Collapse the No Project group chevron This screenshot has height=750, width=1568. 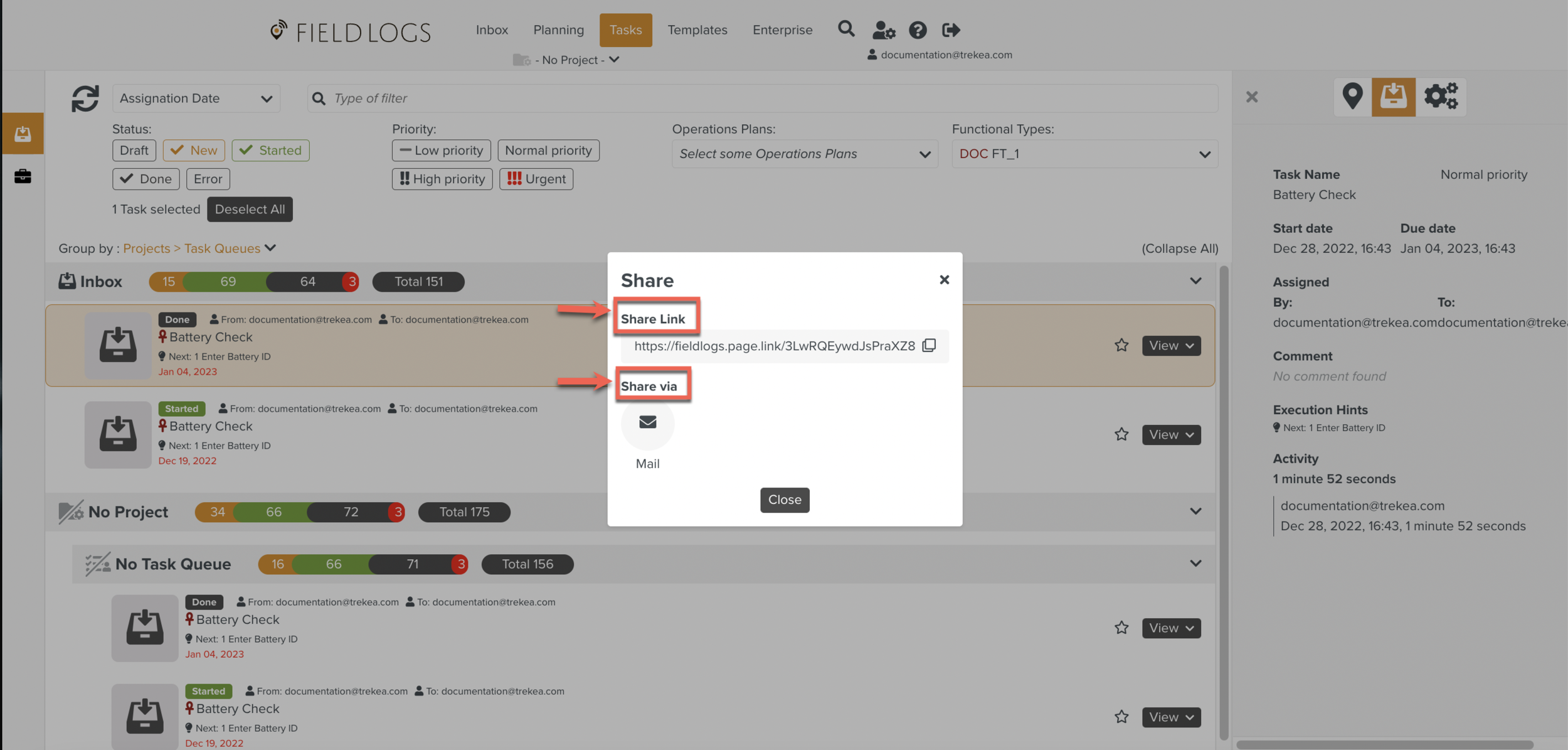click(1195, 512)
